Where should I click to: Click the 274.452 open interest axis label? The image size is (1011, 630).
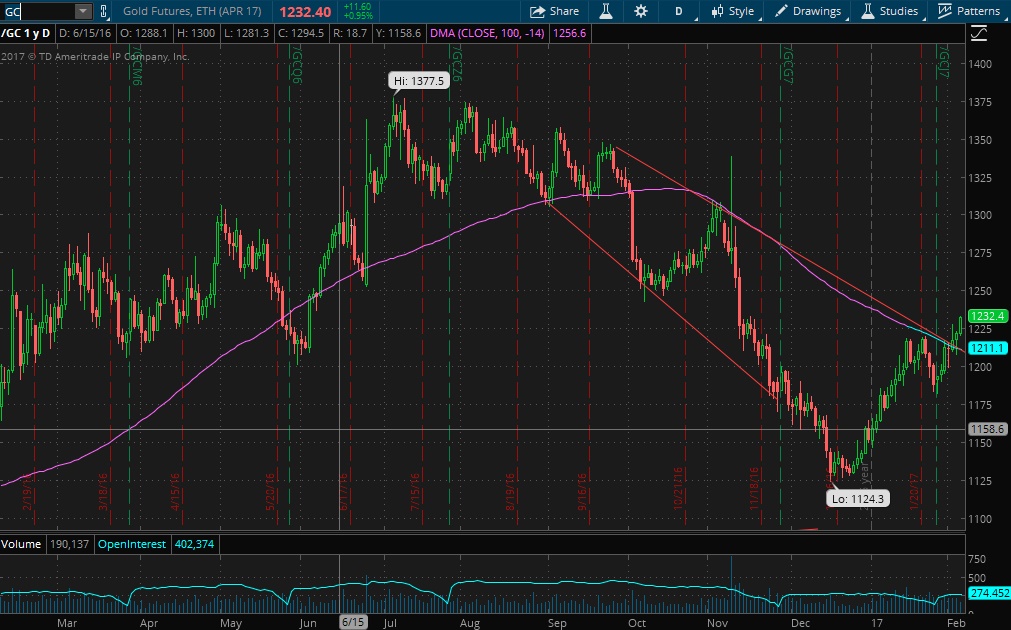click(990, 593)
